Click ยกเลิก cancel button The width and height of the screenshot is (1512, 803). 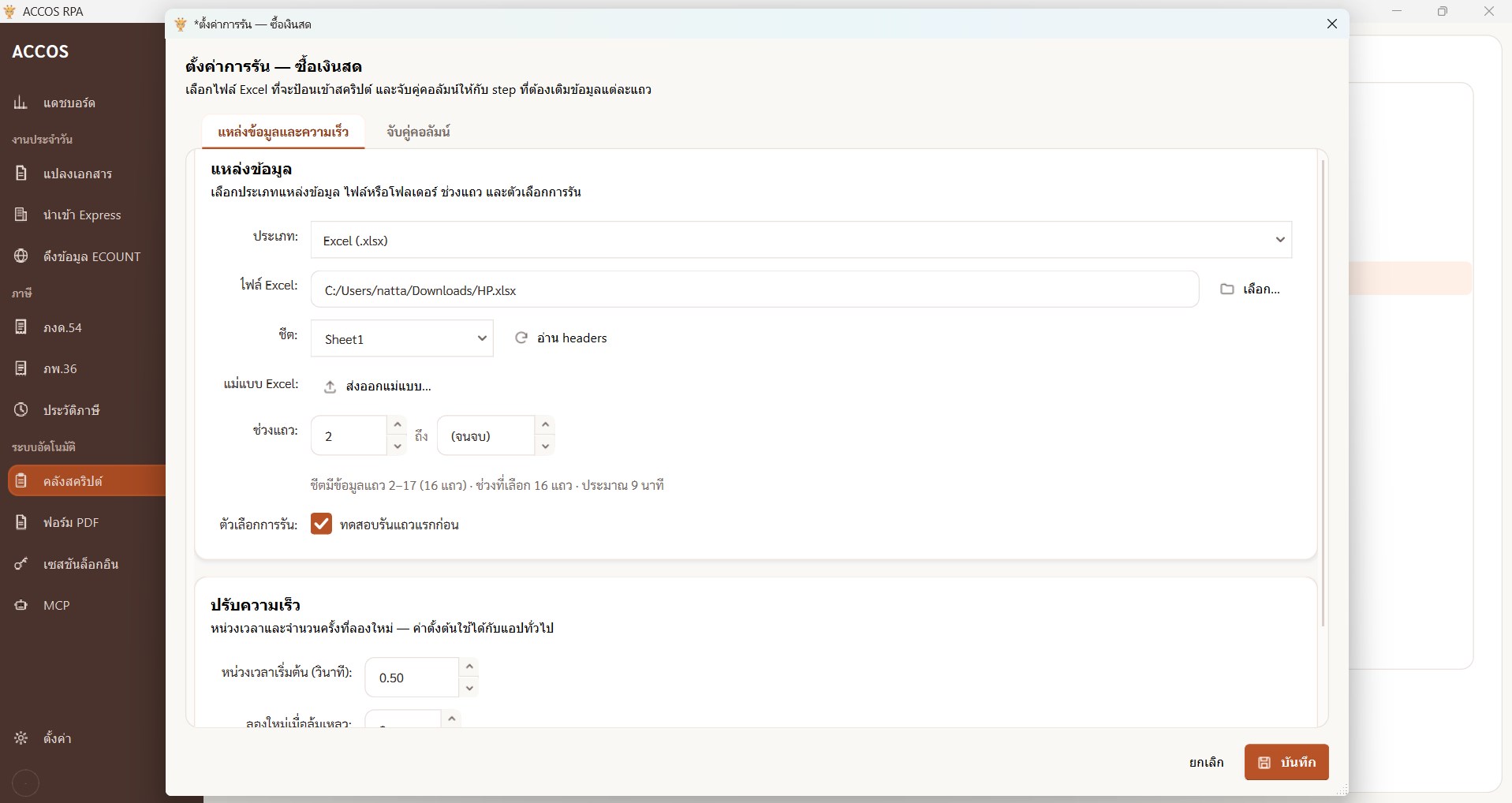[x=1206, y=763]
